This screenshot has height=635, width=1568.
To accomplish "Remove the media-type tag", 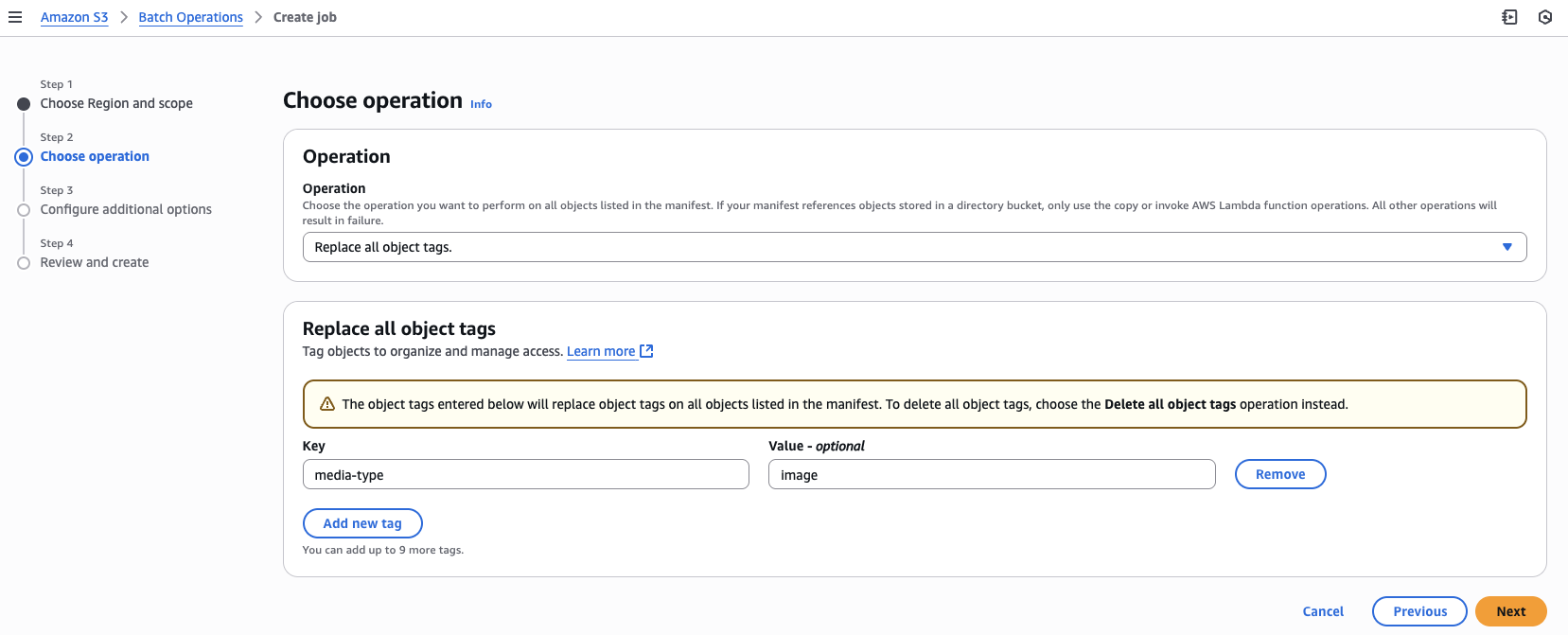I will point(1279,474).
